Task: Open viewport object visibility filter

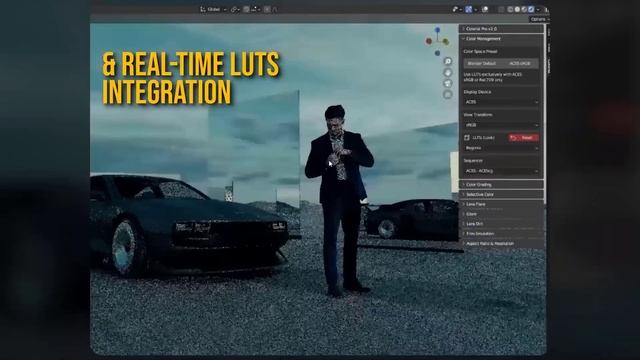Action: tap(457, 9)
